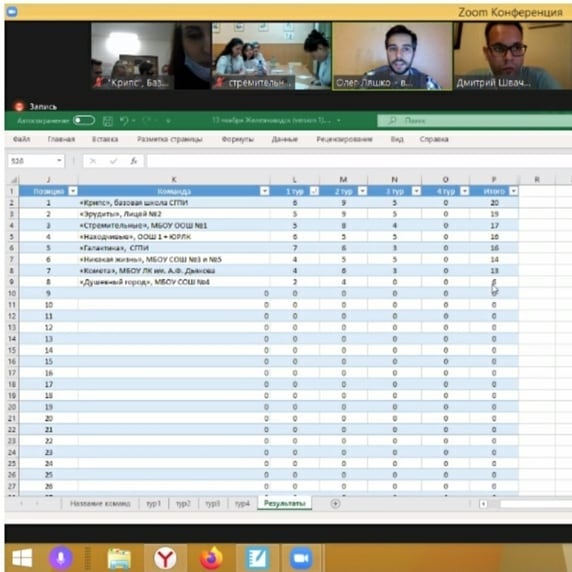Open Zoom from the Windows taskbar
572x572 pixels.
(300, 558)
